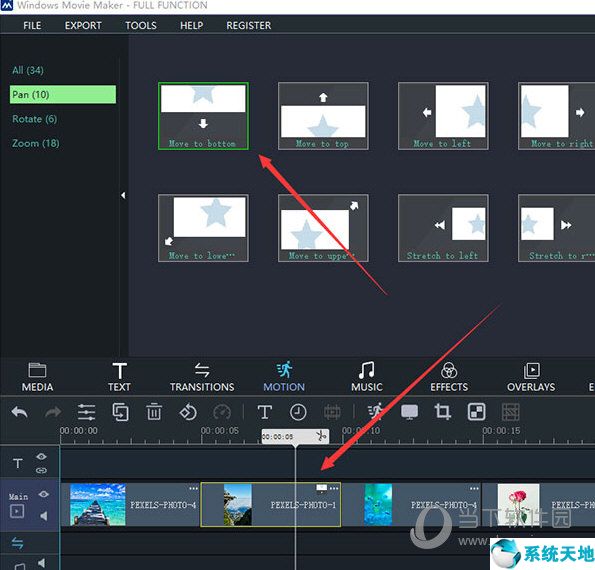
Task: Click the running figure motion toolbar icon
Action: pyautogui.click(x=376, y=412)
